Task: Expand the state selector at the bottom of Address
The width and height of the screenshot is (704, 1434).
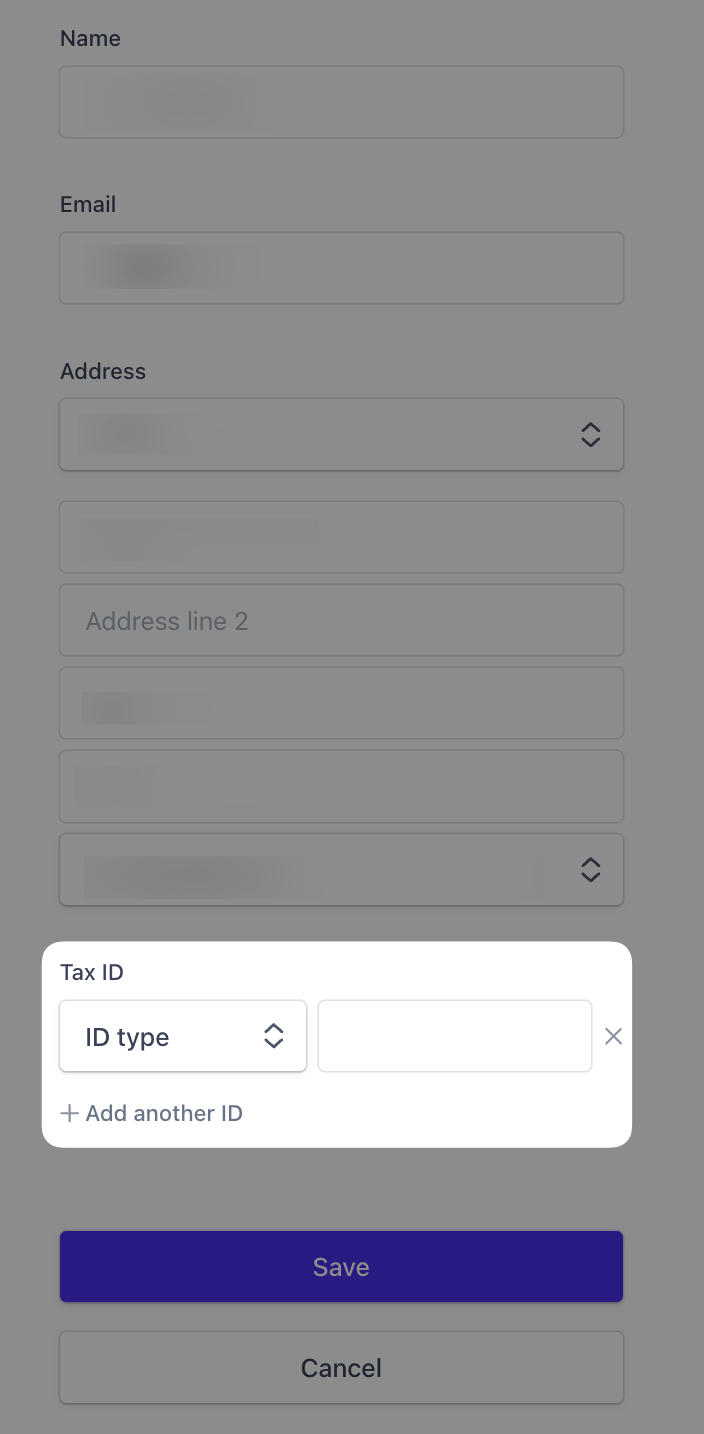Action: click(341, 870)
